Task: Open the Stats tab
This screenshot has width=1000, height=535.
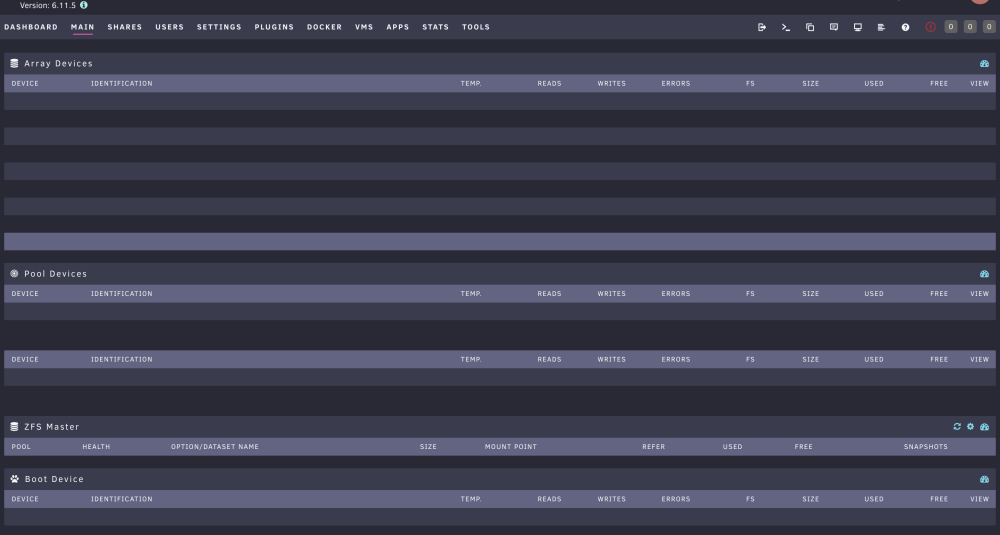Action: click(435, 27)
